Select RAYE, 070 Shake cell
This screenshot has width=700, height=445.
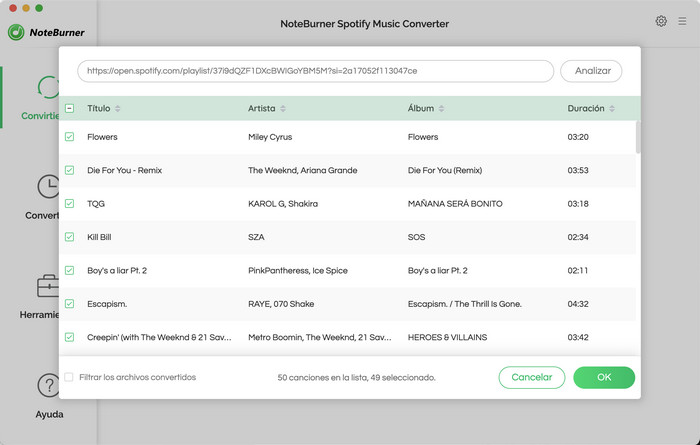point(281,304)
